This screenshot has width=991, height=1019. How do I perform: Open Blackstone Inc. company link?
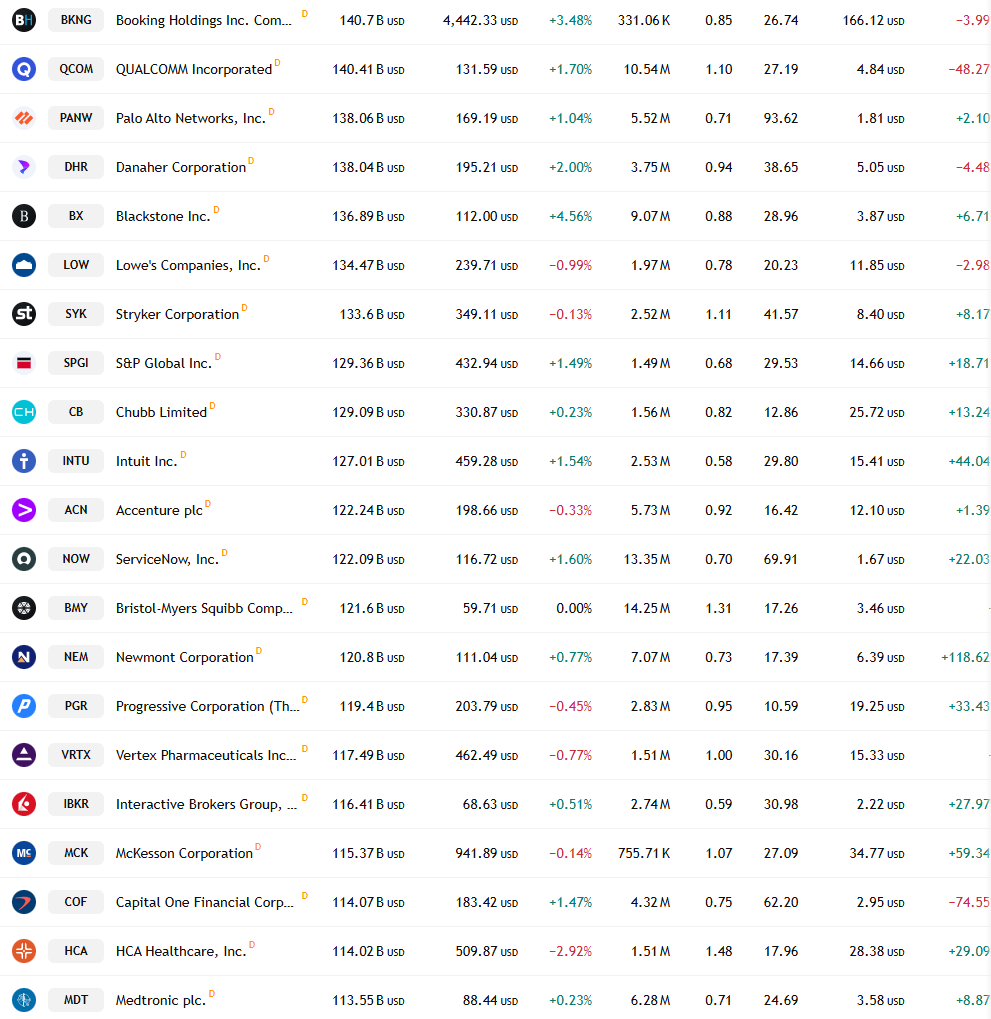(163, 216)
